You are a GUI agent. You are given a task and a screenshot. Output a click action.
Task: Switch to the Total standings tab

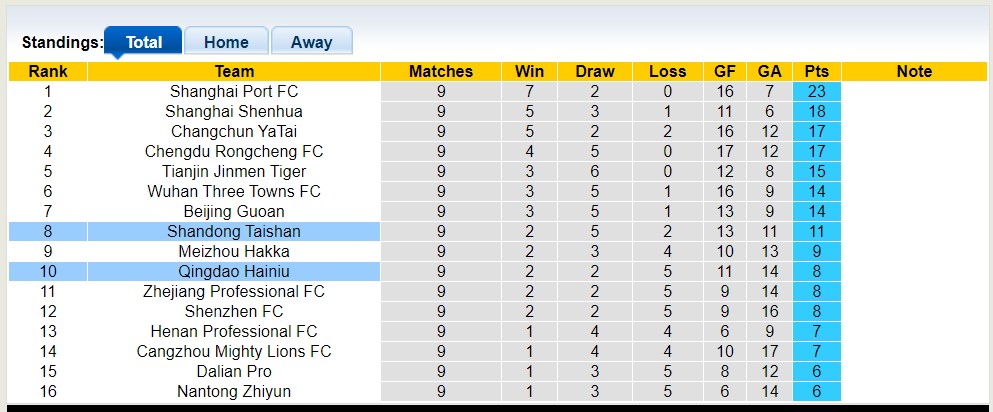pos(144,42)
